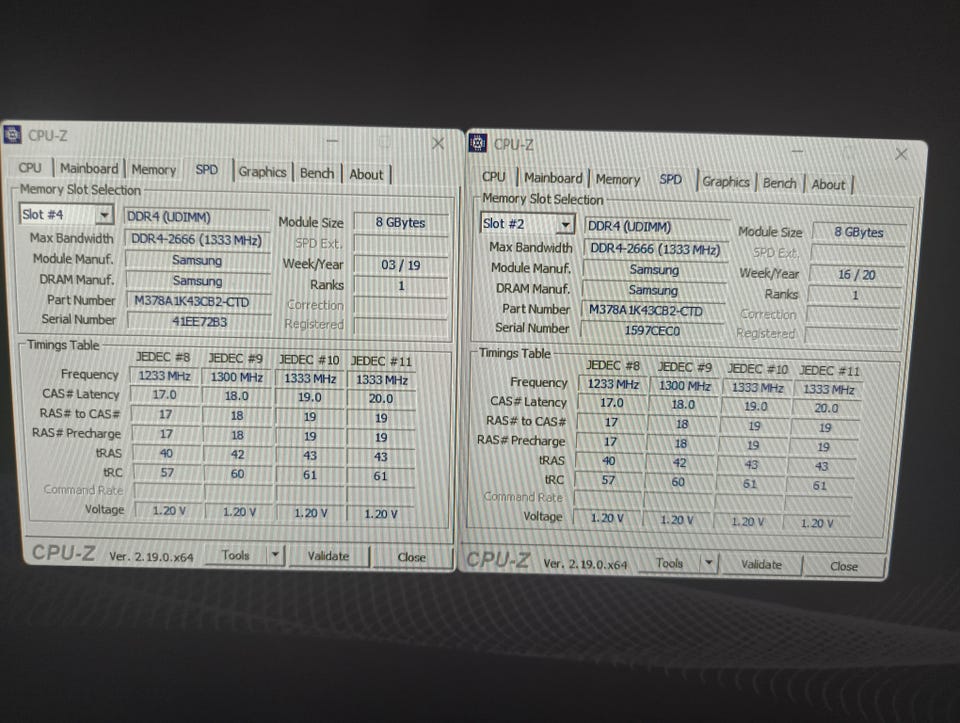The width and height of the screenshot is (960, 723).
Task: Click JEDEC #9 frequency 1300 MHz in left window
Action: [x=237, y=377]
